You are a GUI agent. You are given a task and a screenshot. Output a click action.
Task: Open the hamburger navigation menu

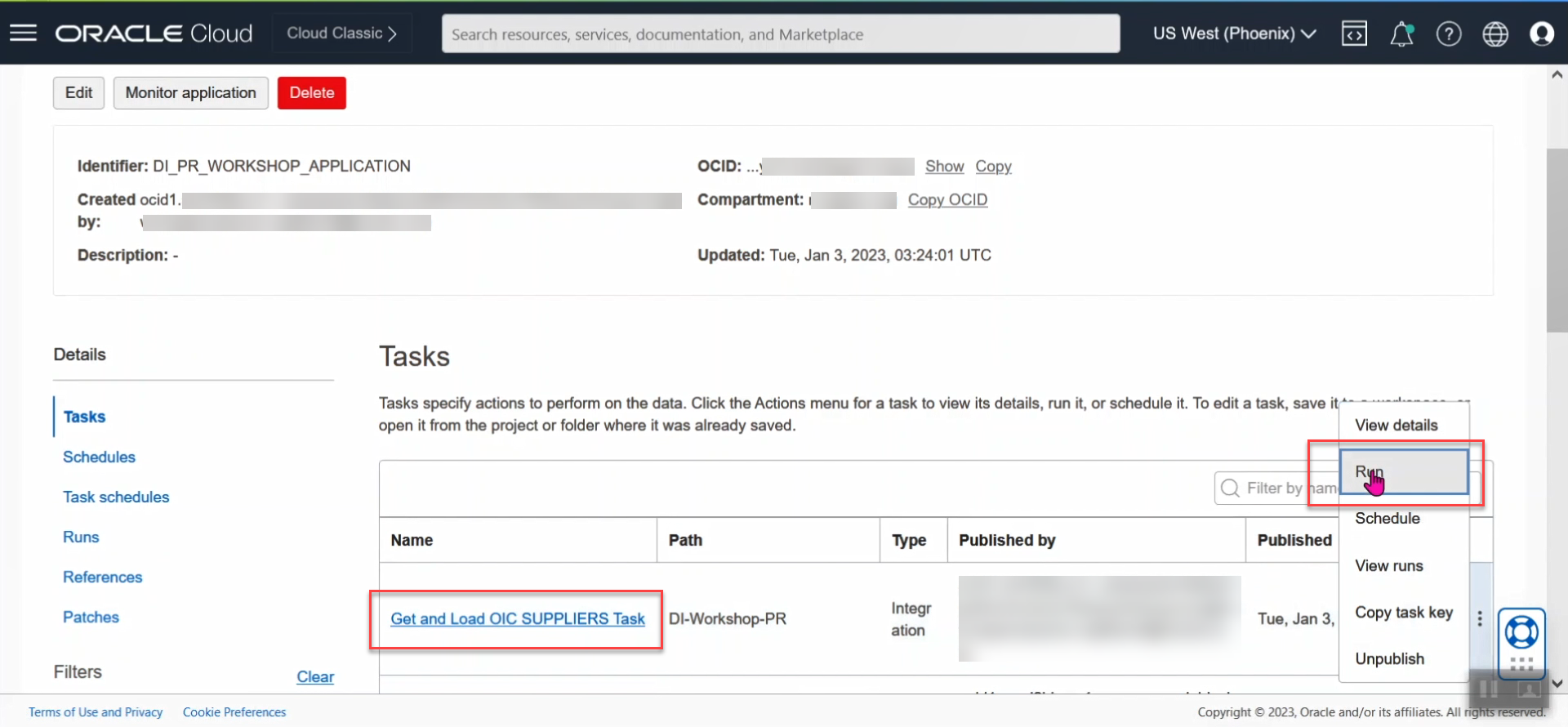tap(23, 33)
